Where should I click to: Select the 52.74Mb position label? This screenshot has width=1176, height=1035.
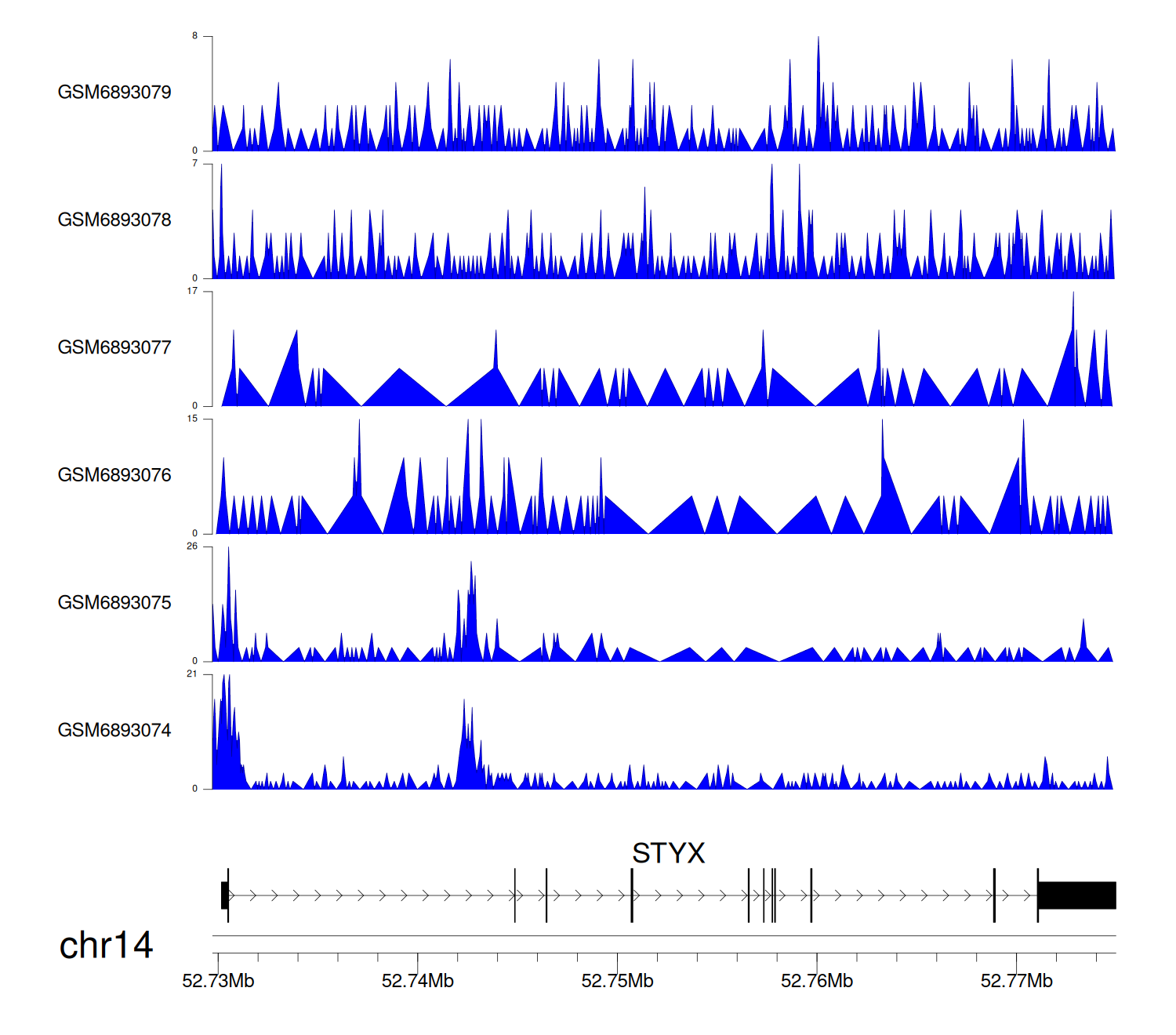coord(418,981)
